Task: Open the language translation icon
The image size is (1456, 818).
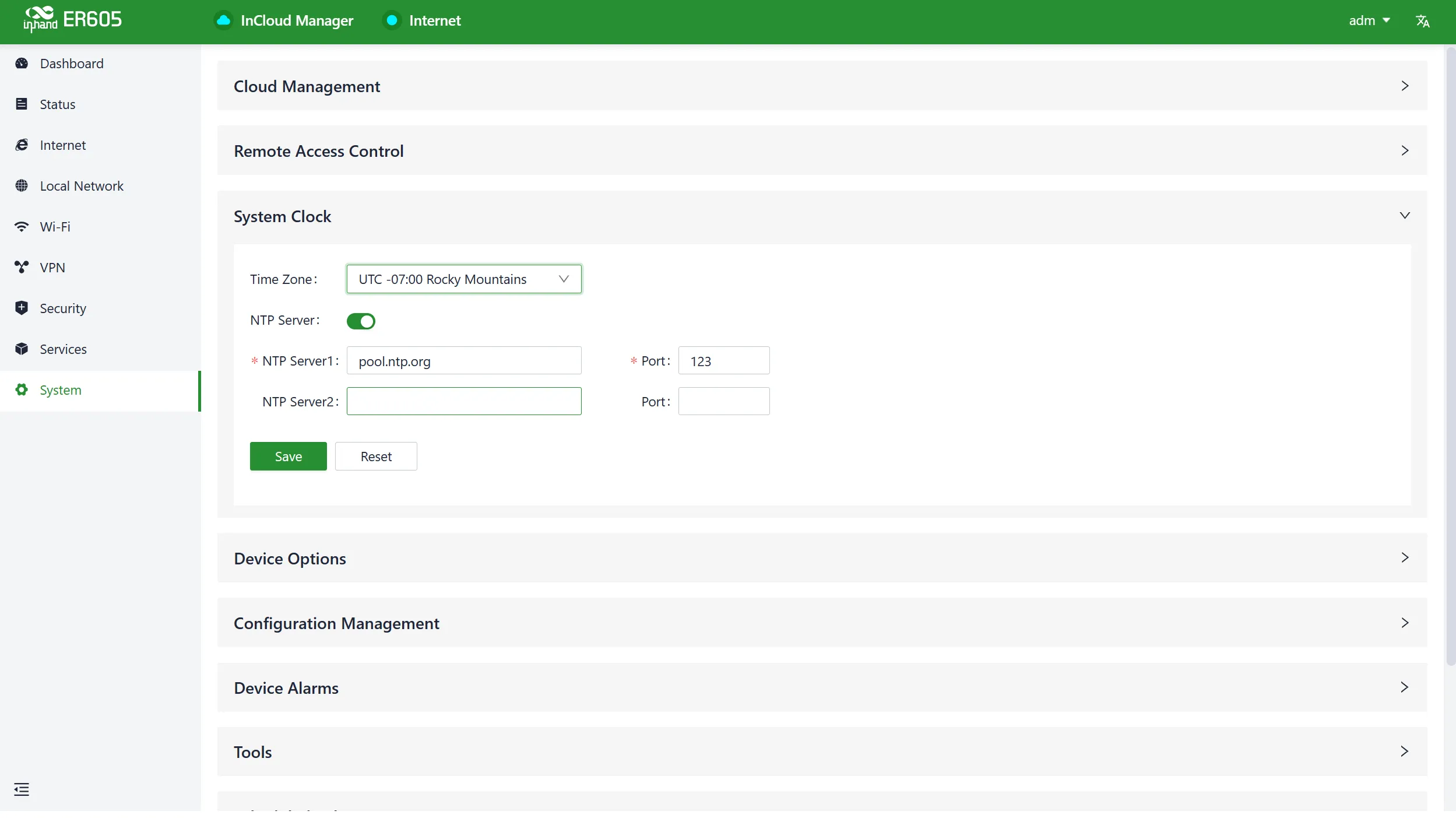Action: [x=1422, y=21]
